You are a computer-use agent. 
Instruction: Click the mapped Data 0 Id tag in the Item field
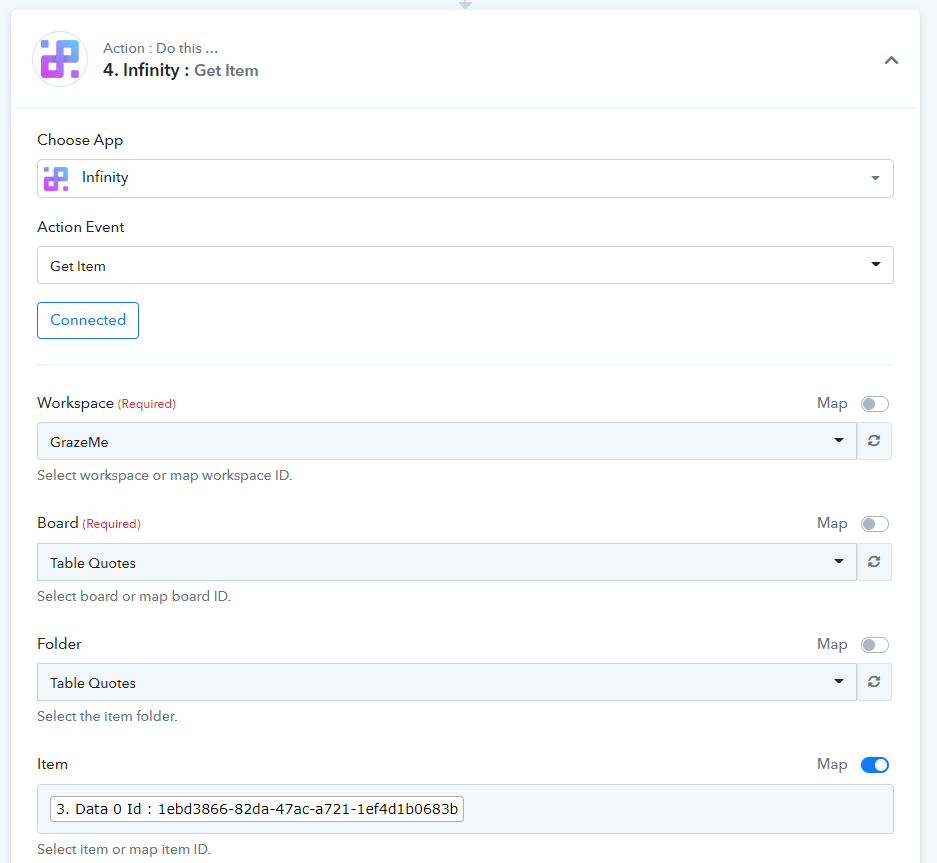click(x=257, y=809)
